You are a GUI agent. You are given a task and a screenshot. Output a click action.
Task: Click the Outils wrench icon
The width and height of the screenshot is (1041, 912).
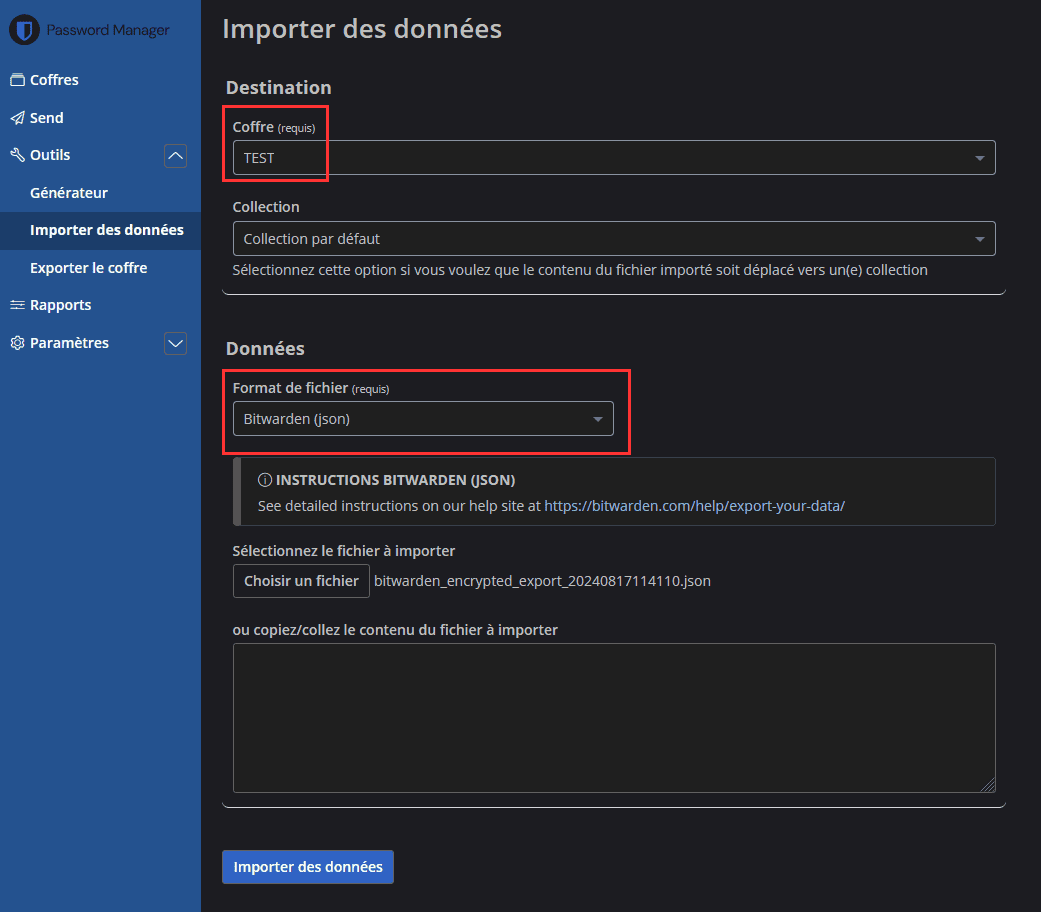pos(17,155)
